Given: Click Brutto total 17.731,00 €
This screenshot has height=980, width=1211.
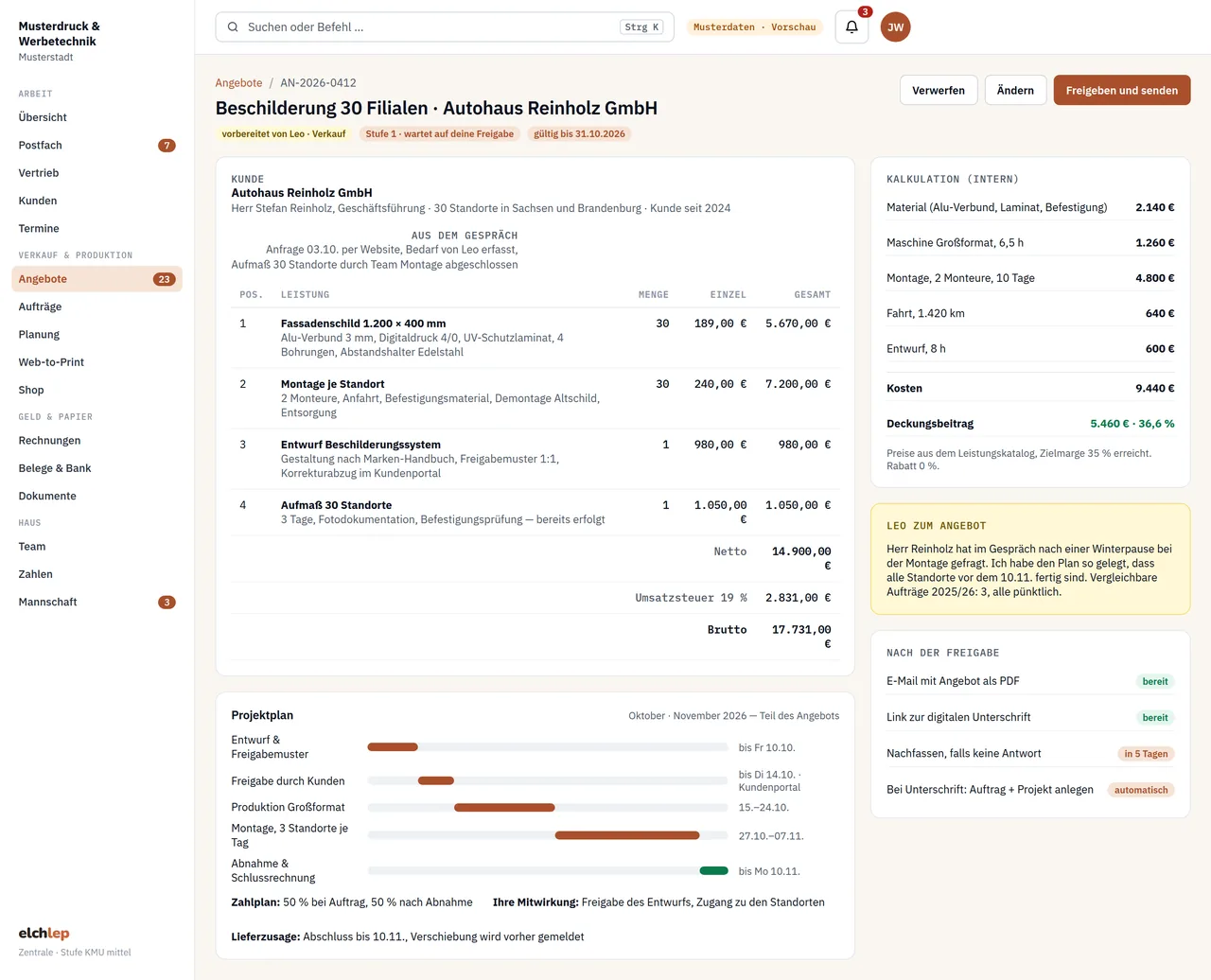Looking at the screenshot, I should click(x=801, y=637).
